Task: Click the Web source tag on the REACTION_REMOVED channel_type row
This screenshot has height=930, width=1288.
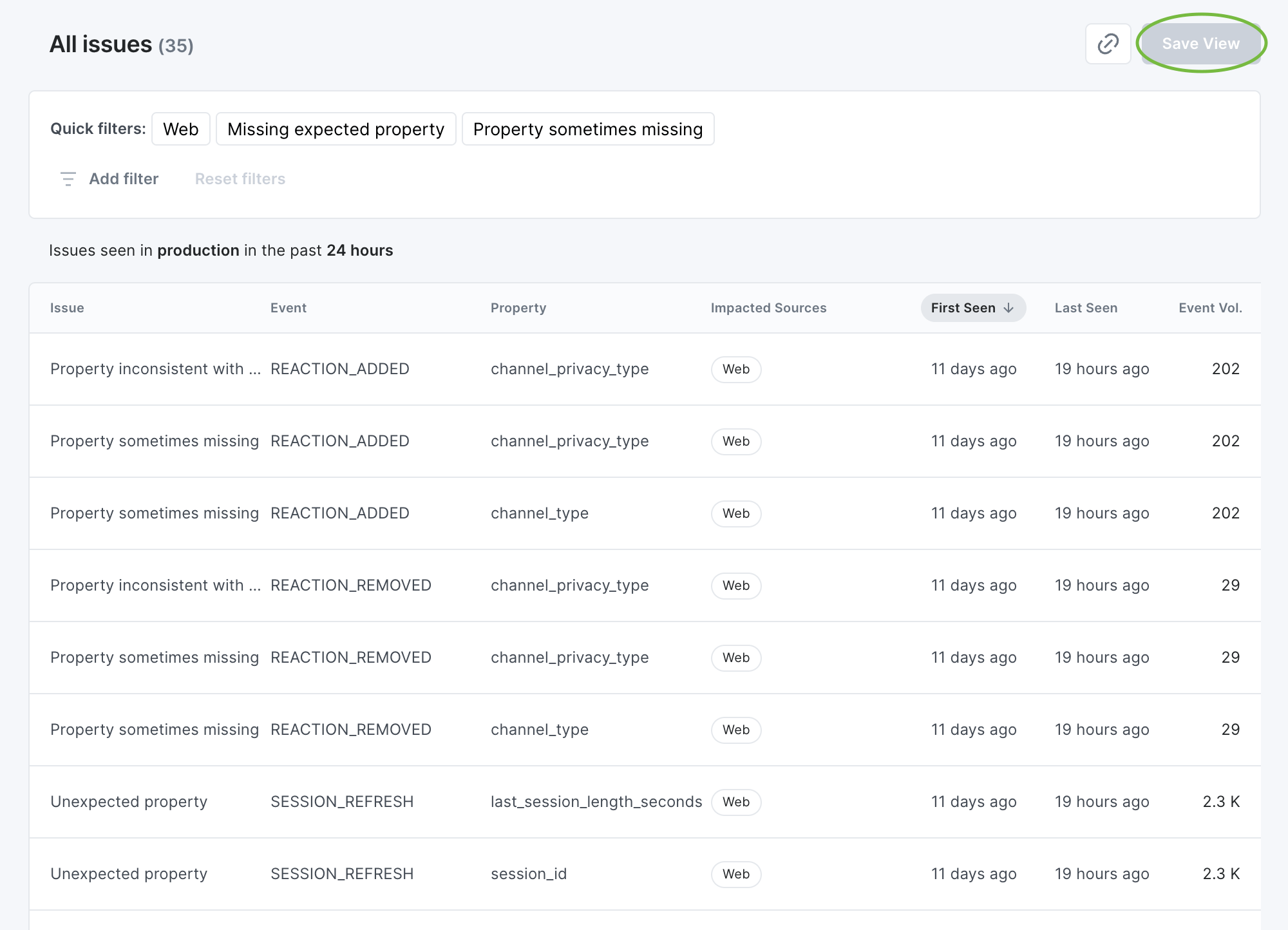Action: [x=735, y=730]
